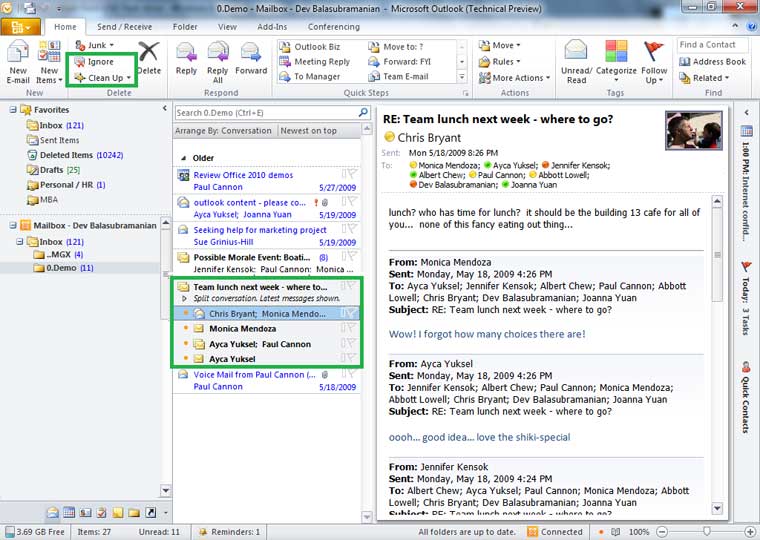The height and width of the screenshot is (540, 760).
Task: Select Monica Mendoza conversation message
Action: click(267, 329)
